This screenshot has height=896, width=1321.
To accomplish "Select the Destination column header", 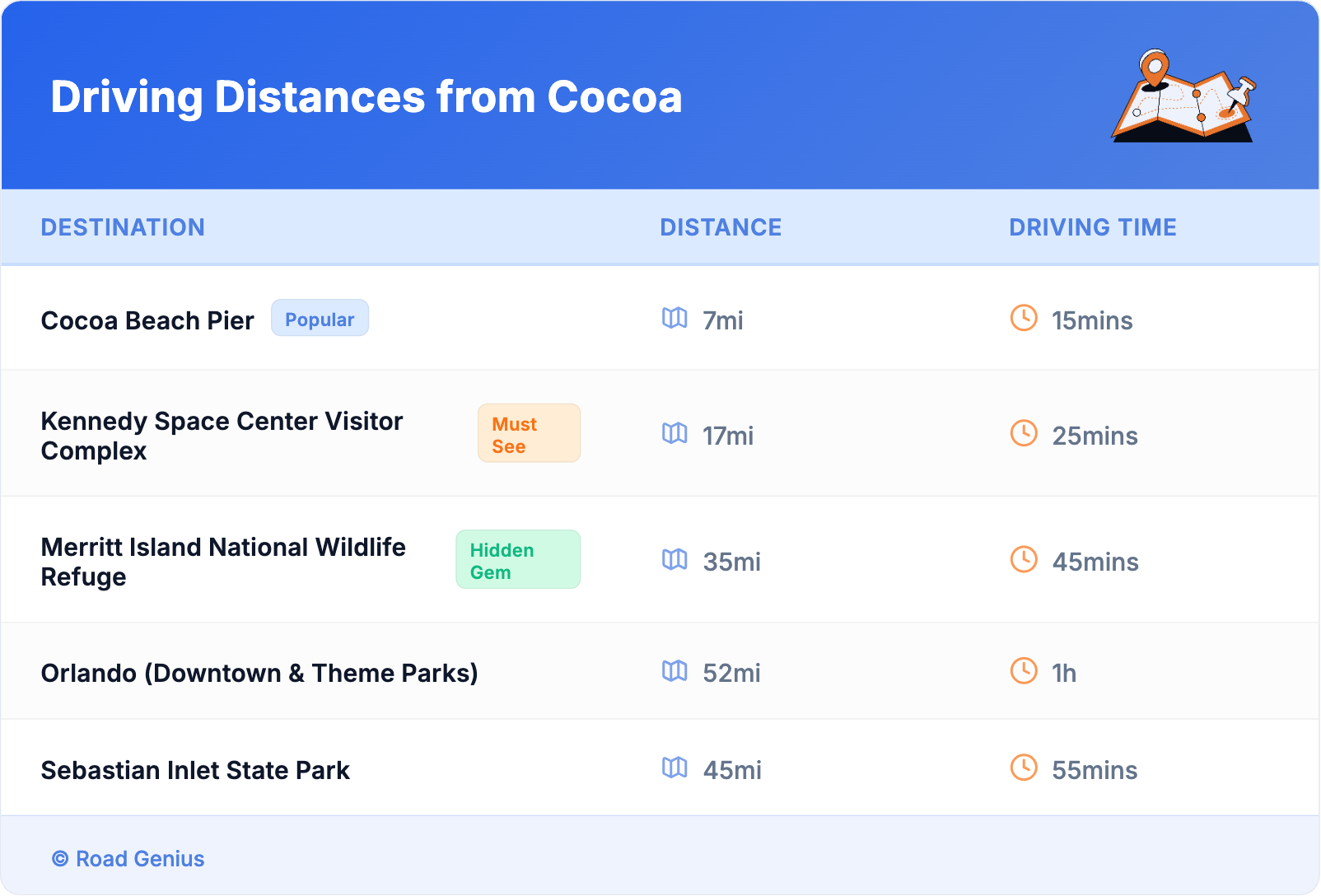I will point(123,227).
